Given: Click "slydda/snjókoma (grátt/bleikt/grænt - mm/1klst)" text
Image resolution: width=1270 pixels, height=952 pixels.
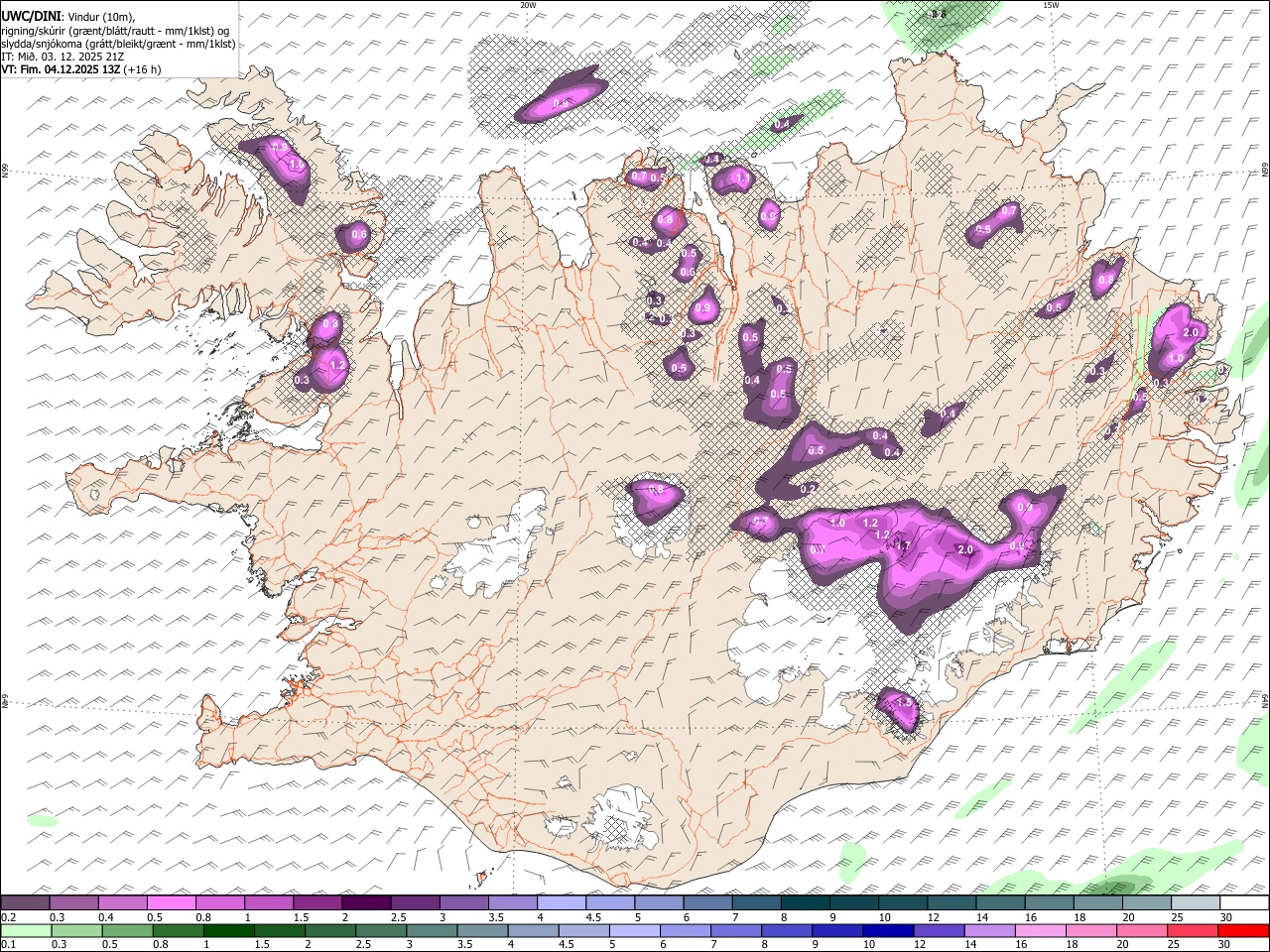Looking at the screenshot, I should coord(118,44).
